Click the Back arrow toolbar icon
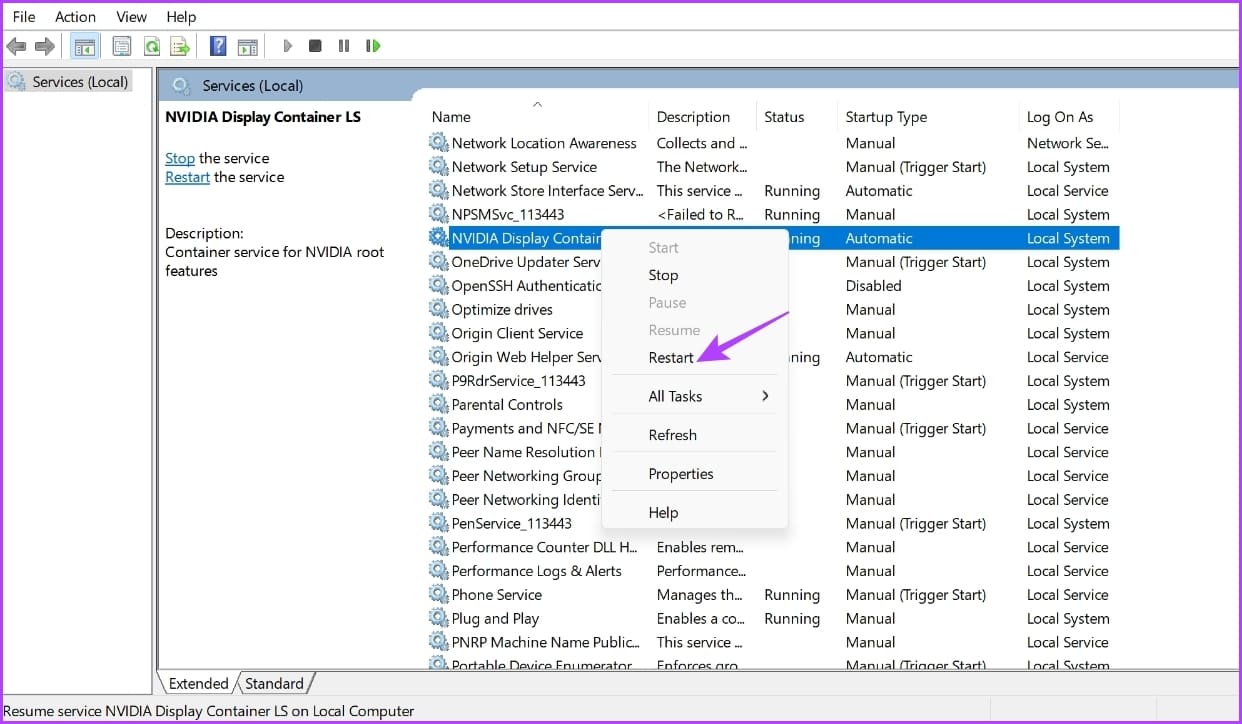Screen dimensions: 1242x724 pos(16,46)
